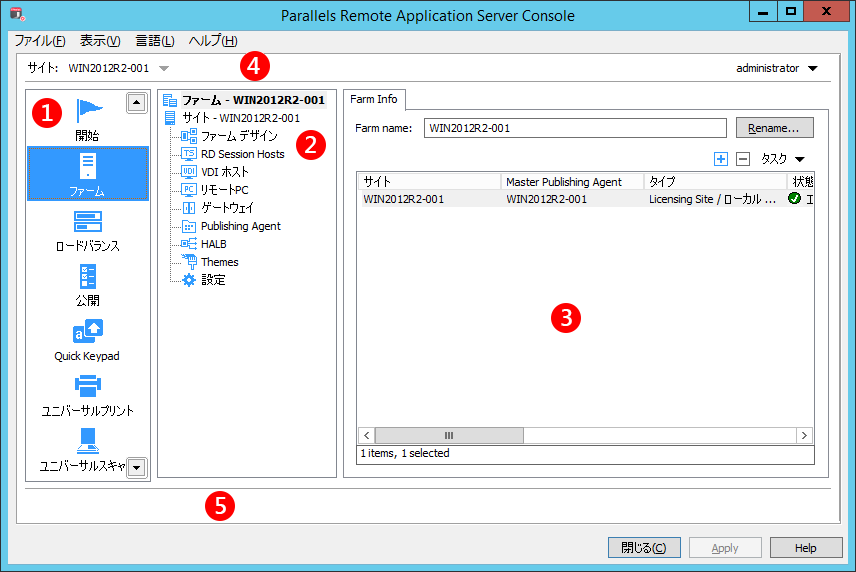Click the application icon in the title bar
856x572 pixels.
click(17, 14)
